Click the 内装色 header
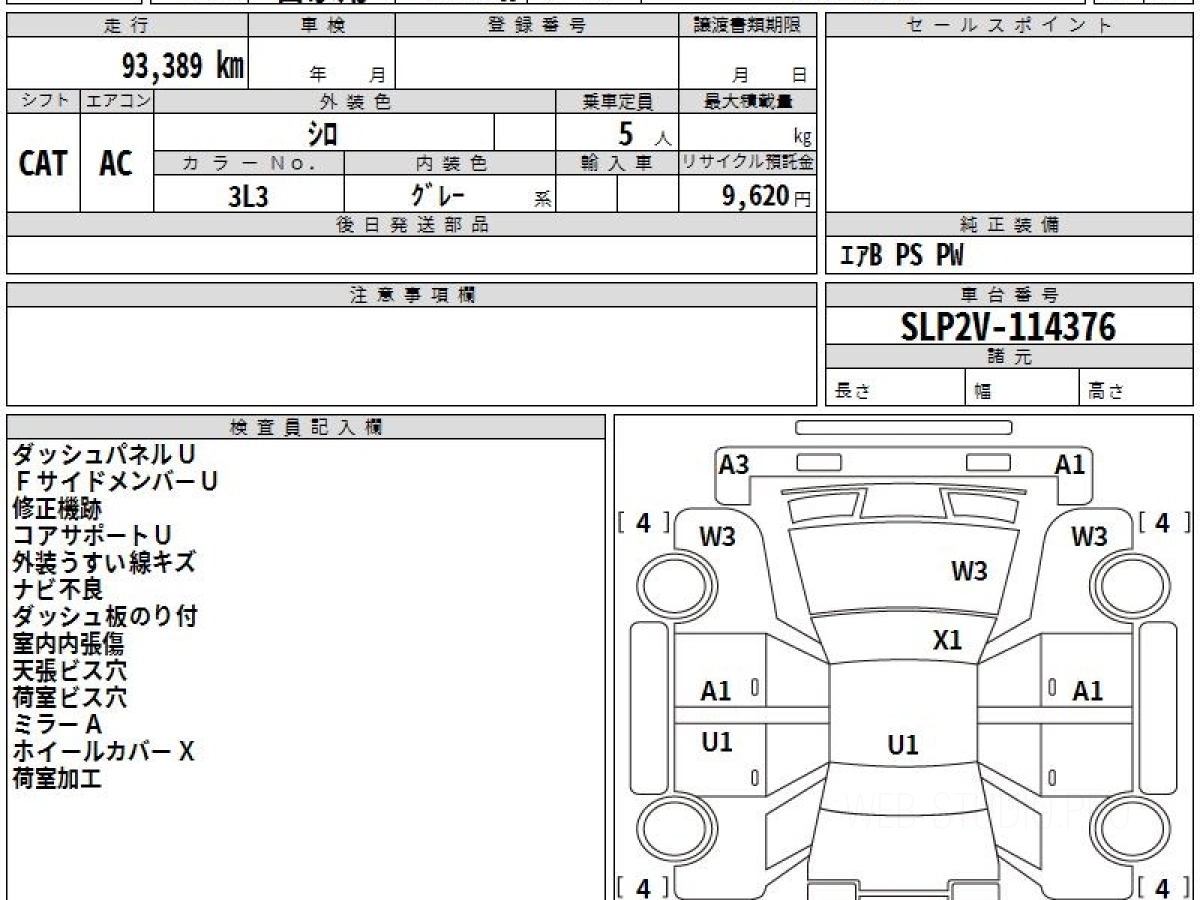This screenshot has height=900, width=1200. [x=450, y=163]
